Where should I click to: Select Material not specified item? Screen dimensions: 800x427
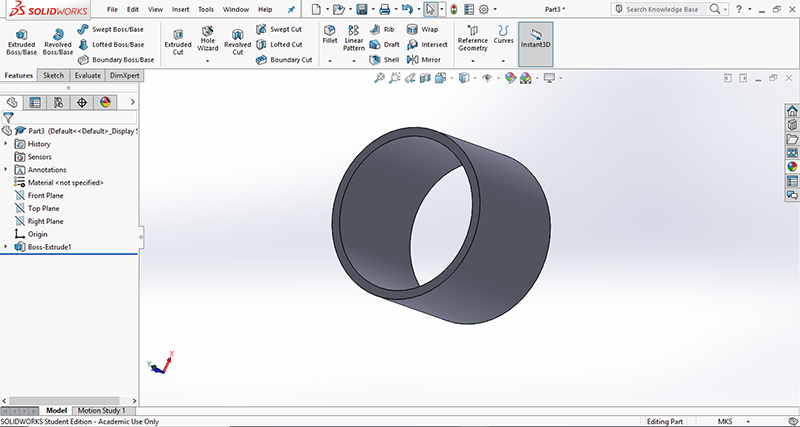click(x=65, y=182)
